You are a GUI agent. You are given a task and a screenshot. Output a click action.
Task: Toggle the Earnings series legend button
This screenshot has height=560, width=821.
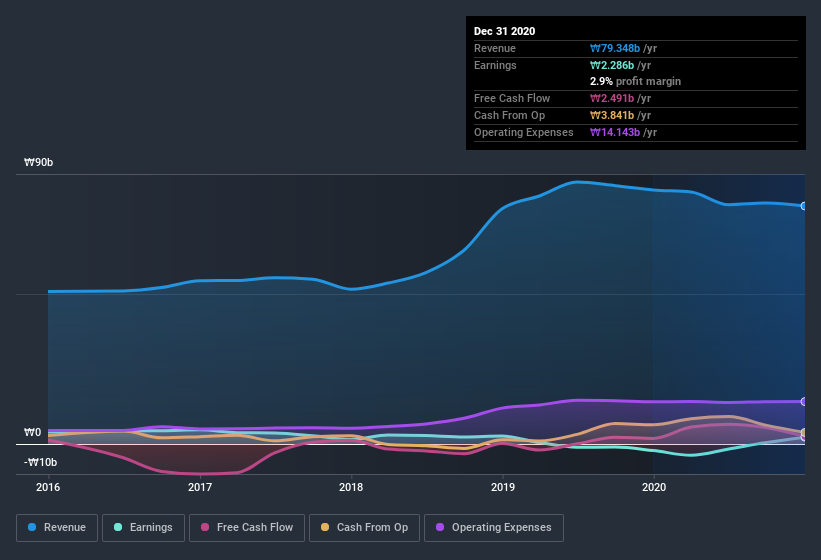143,528
